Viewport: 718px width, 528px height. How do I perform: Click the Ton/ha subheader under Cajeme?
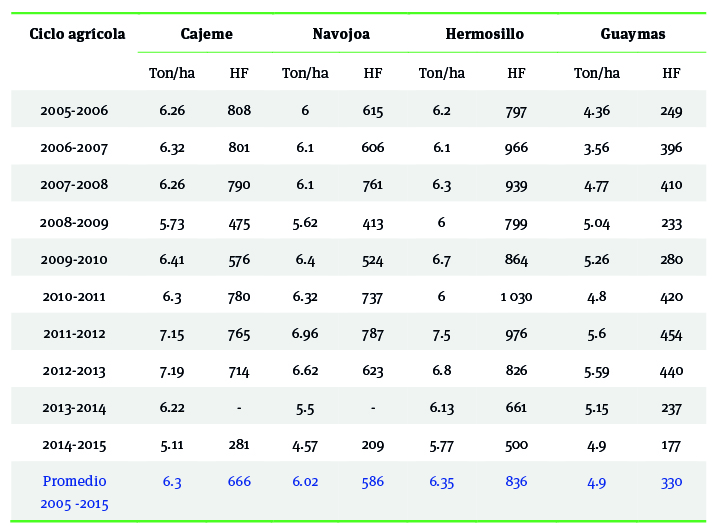(x=172, y=73)
